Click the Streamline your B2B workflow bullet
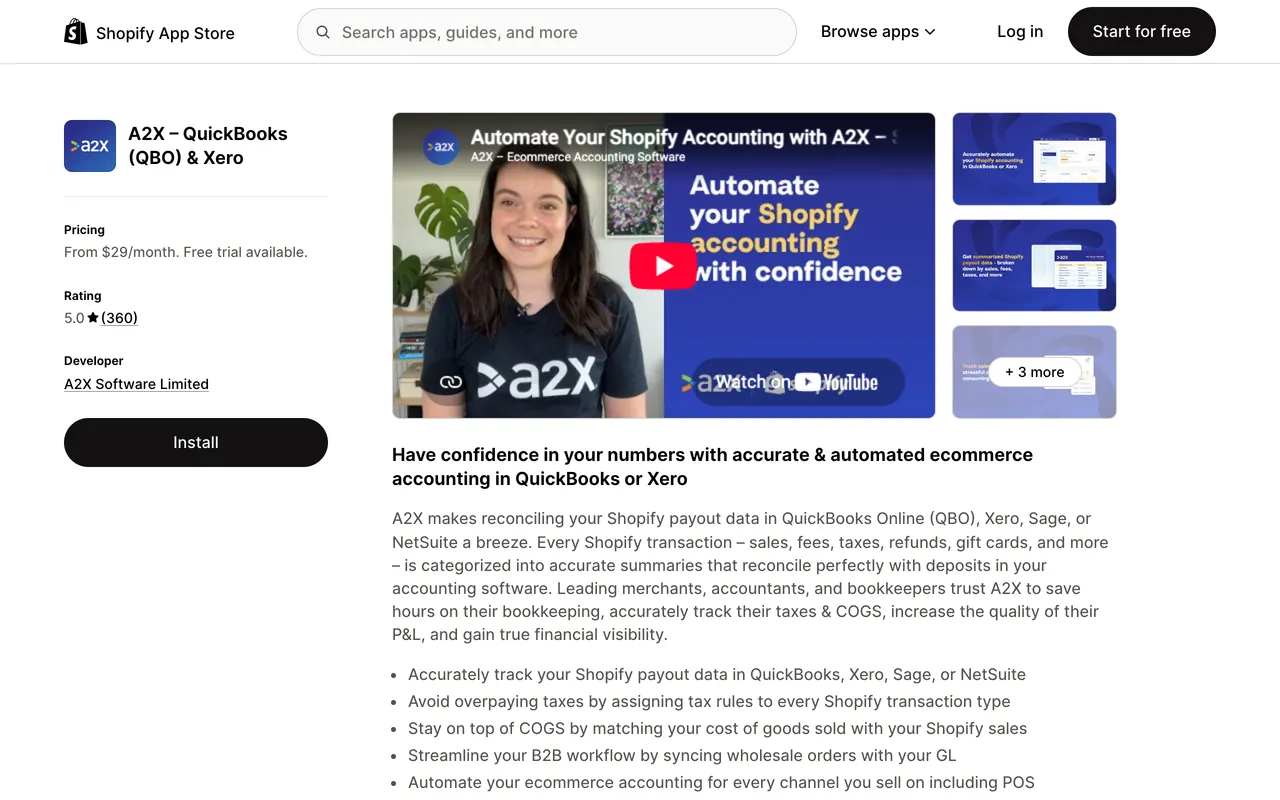This screenshot has height=800, width=1280. [x=682, y=755]
